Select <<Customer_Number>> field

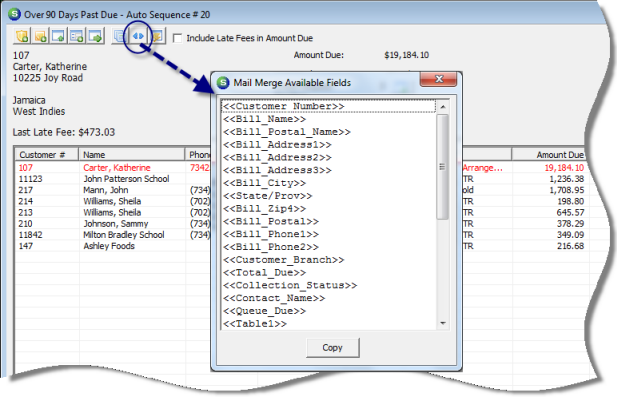(329, 106)
